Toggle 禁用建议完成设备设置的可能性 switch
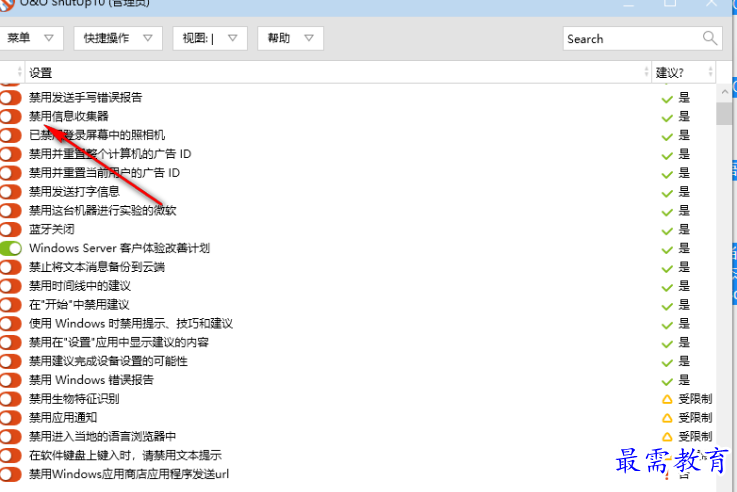 pyautogui.click(x=10, y=361)
